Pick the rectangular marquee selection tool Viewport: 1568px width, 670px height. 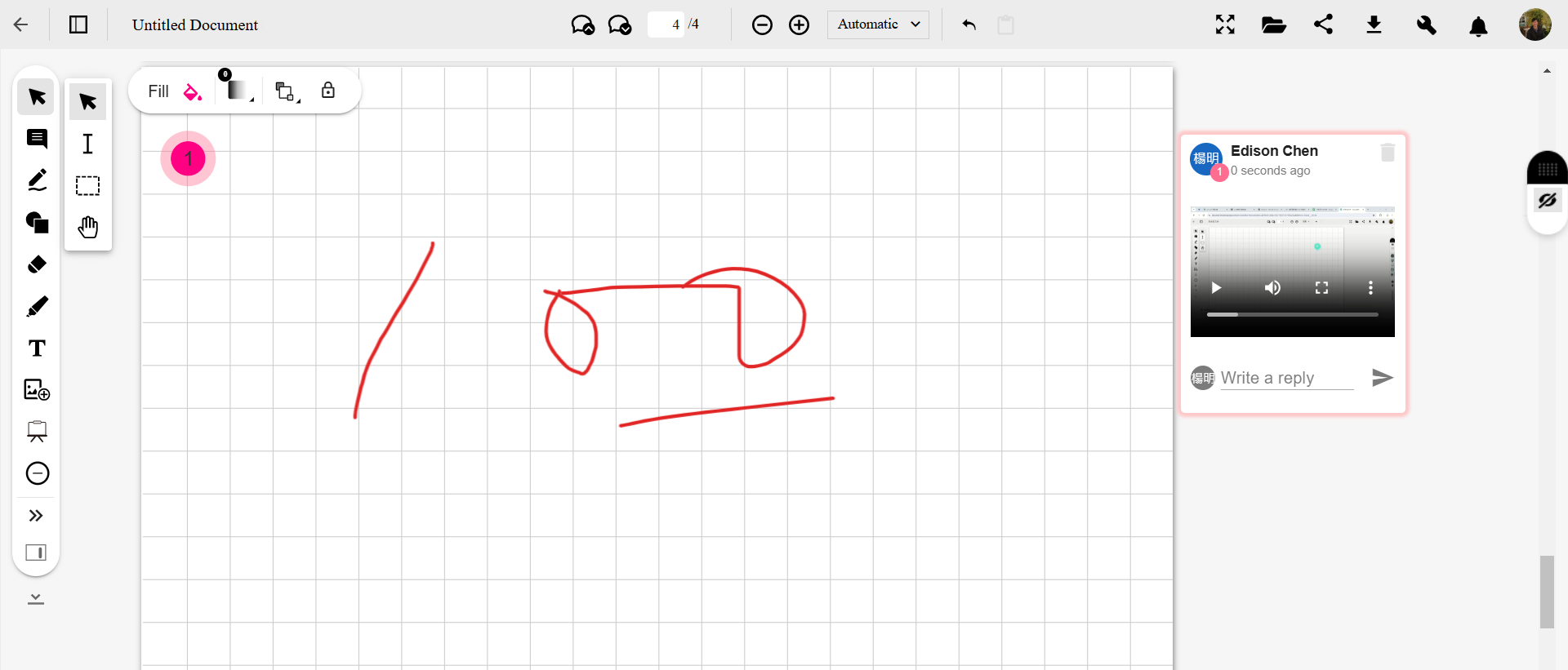[87, 186]
